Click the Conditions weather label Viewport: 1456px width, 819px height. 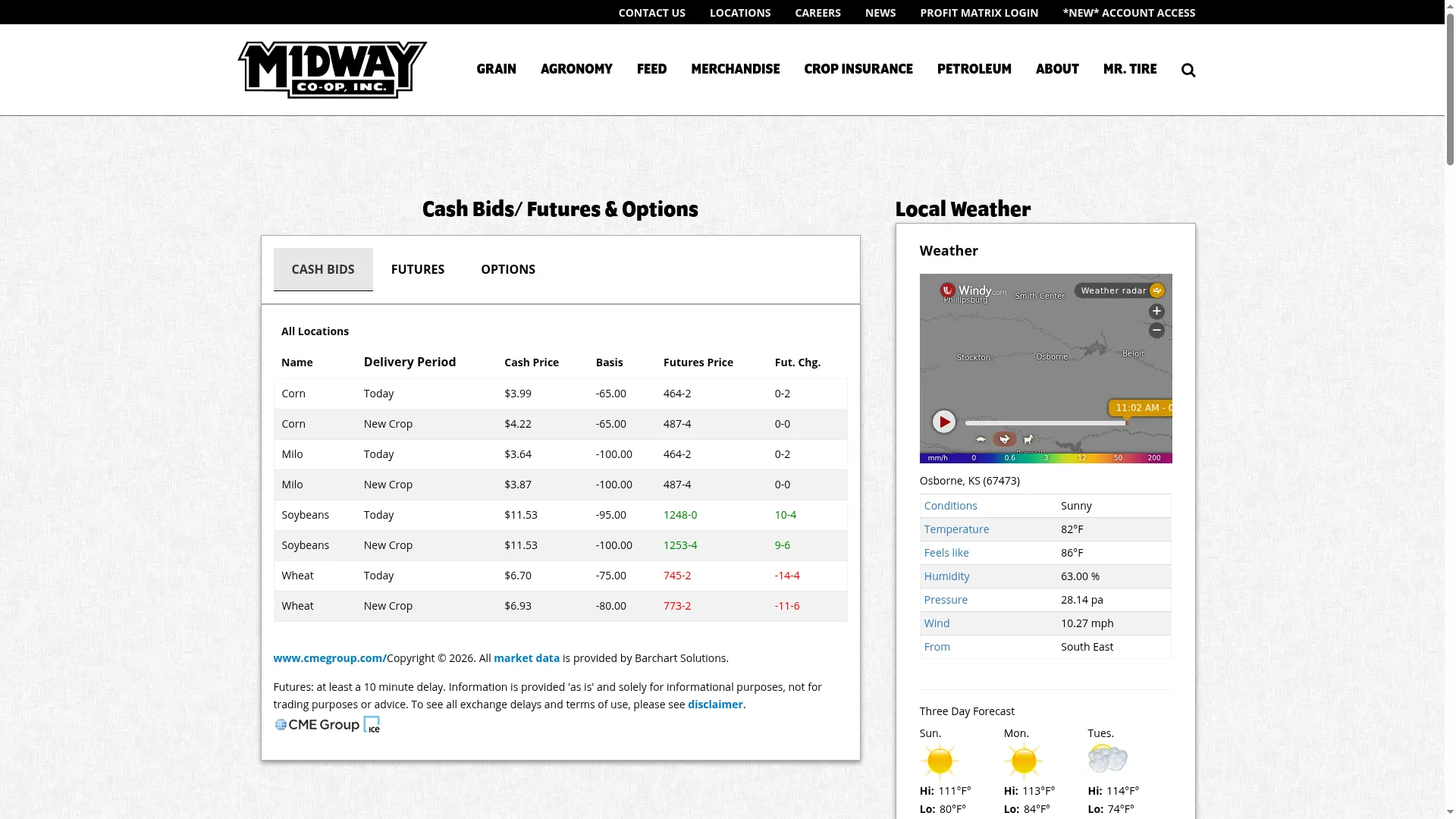(x=950, y=506)
